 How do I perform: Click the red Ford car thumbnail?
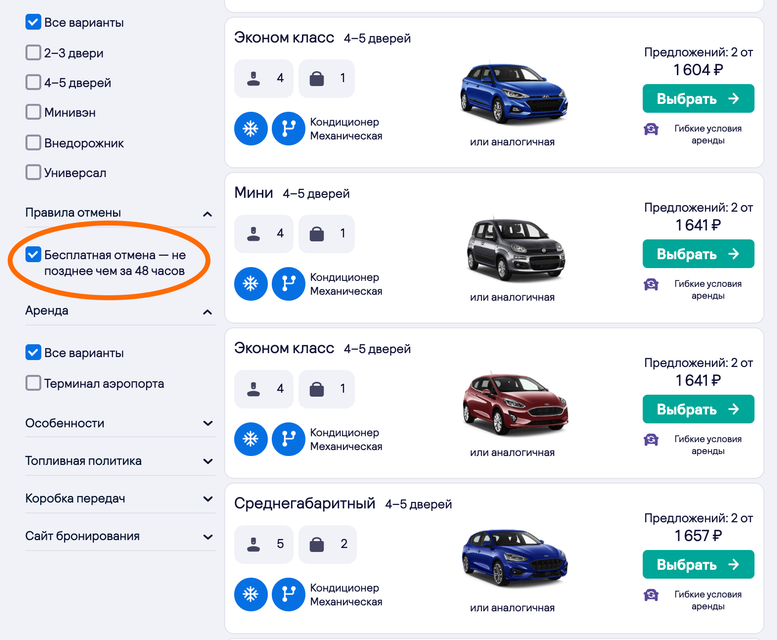[x=513, y=403]
